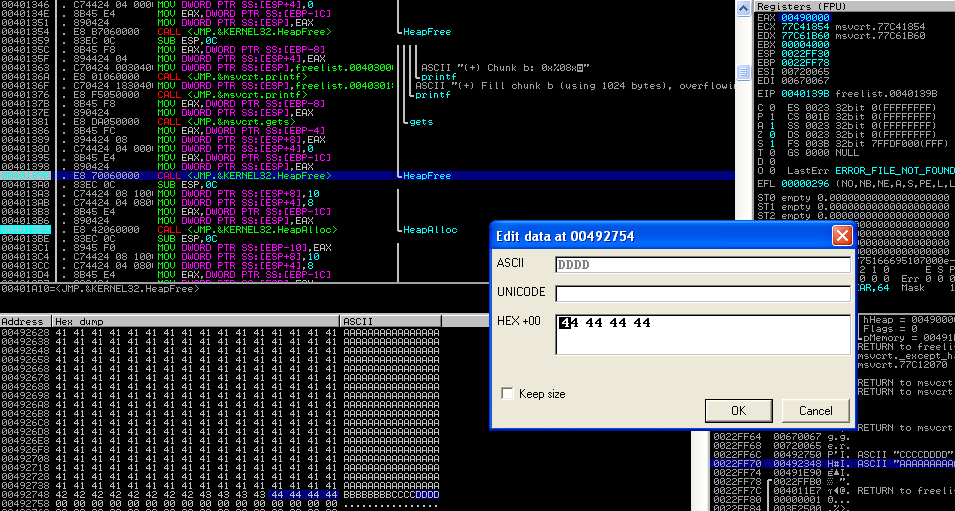Select MOV EAX,[EBP-1C] row at 0040134E
The height and width of the screenshot is (511, 955).
[367, 13]
